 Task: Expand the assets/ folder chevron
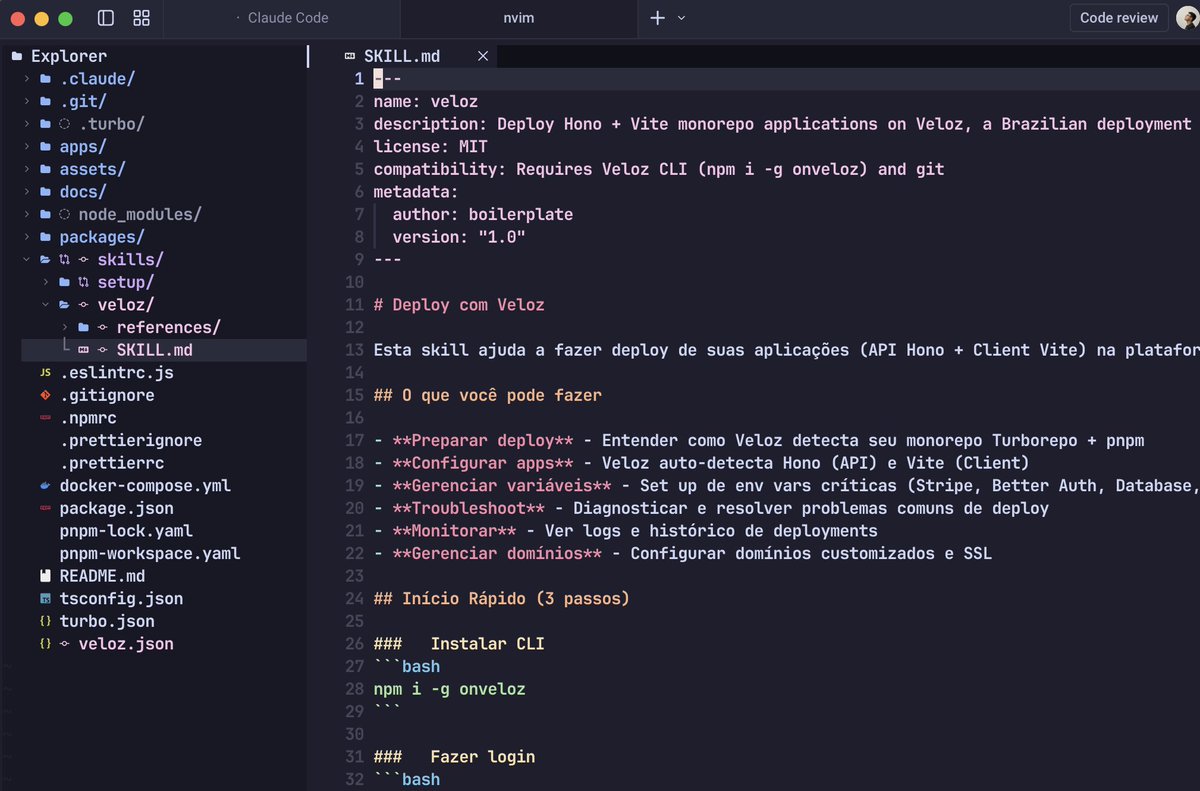(x=27, y=169)
